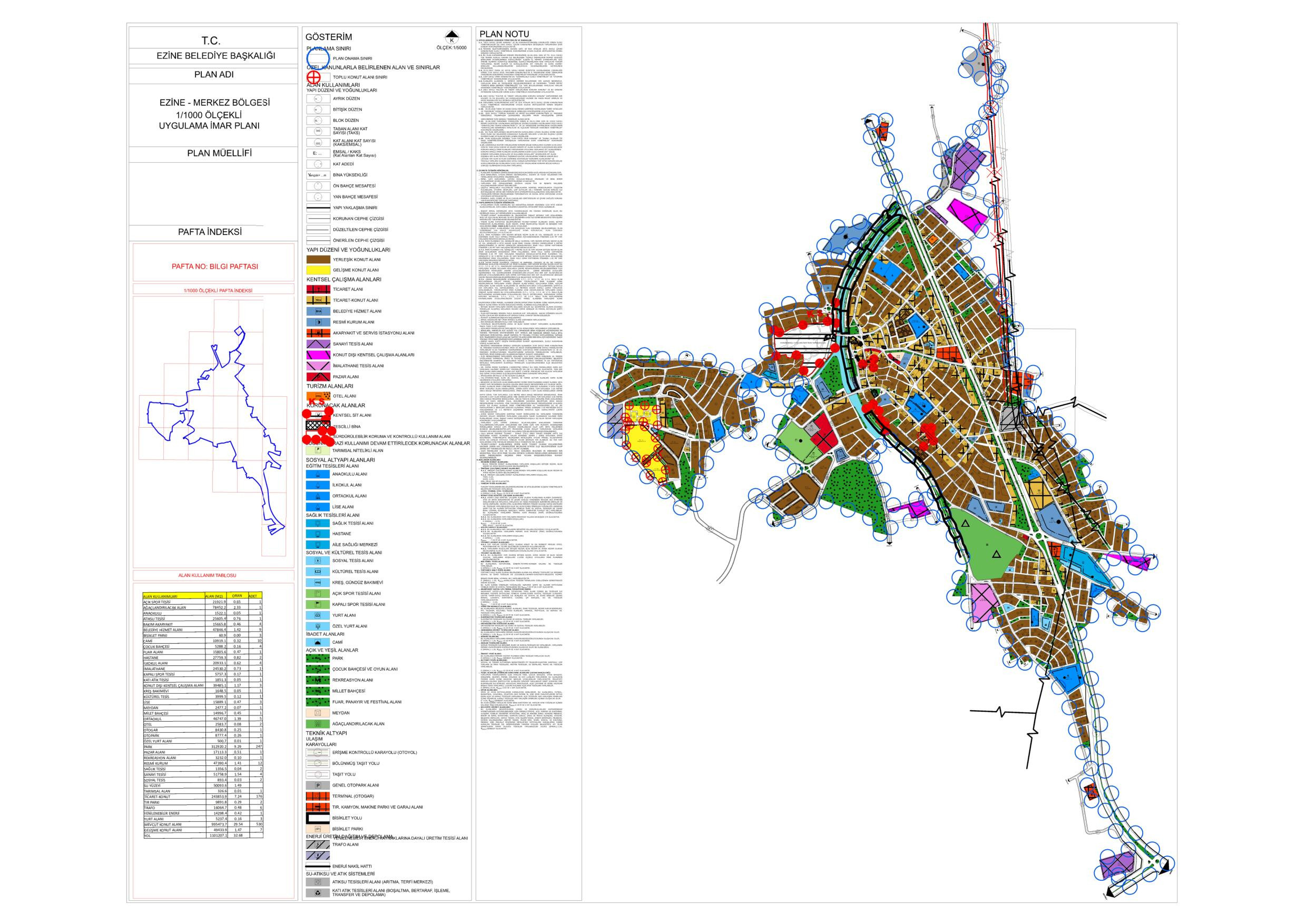Click the SOSYAL ALTYAPI ALANLARI section heading
1307x924 pixels.
click(340, 460)
